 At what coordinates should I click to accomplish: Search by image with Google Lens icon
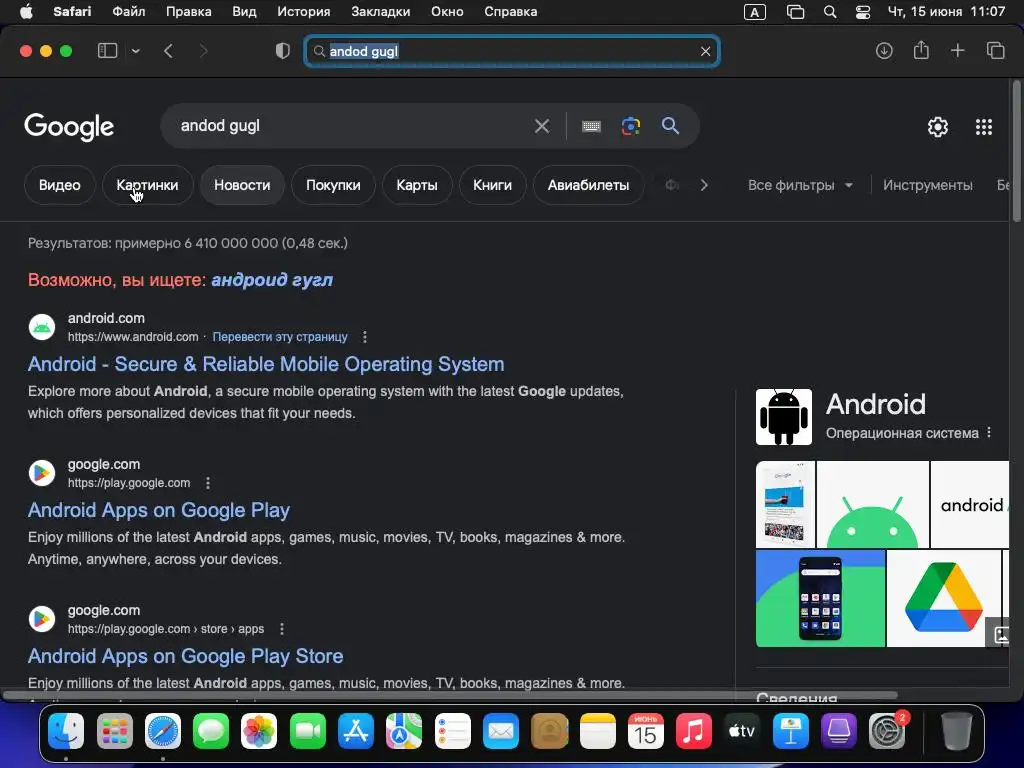pyautogui.click(x=631, y=125)
